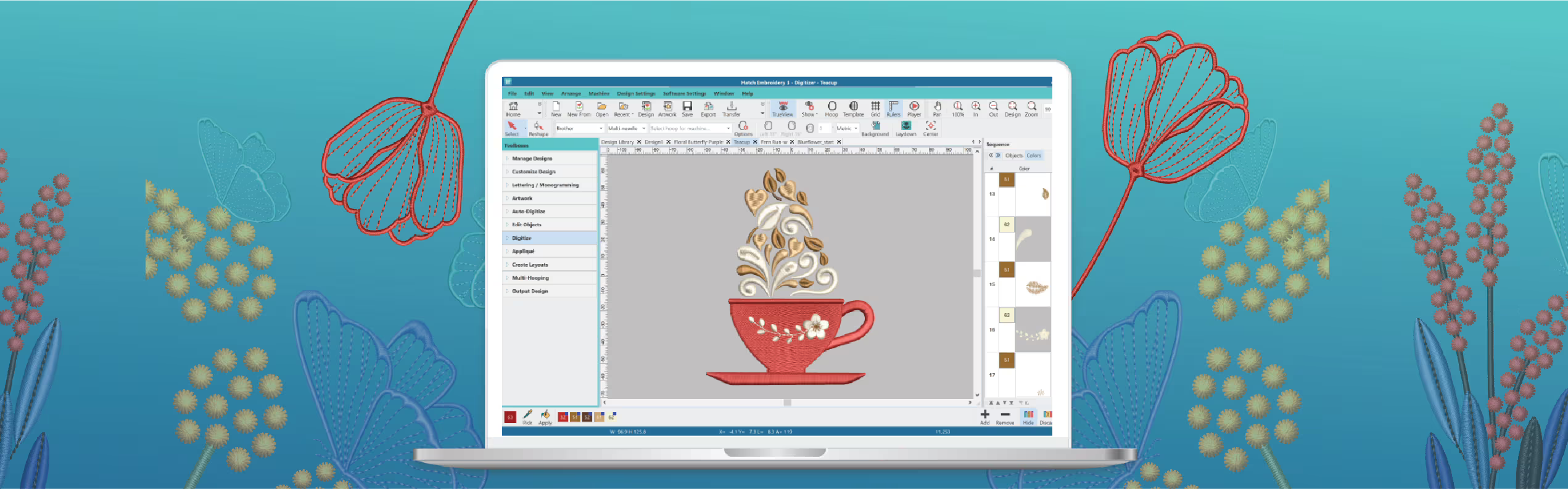Click the Remove color button
This screenshot has height=489, width=1568.
coord(1005,417)
